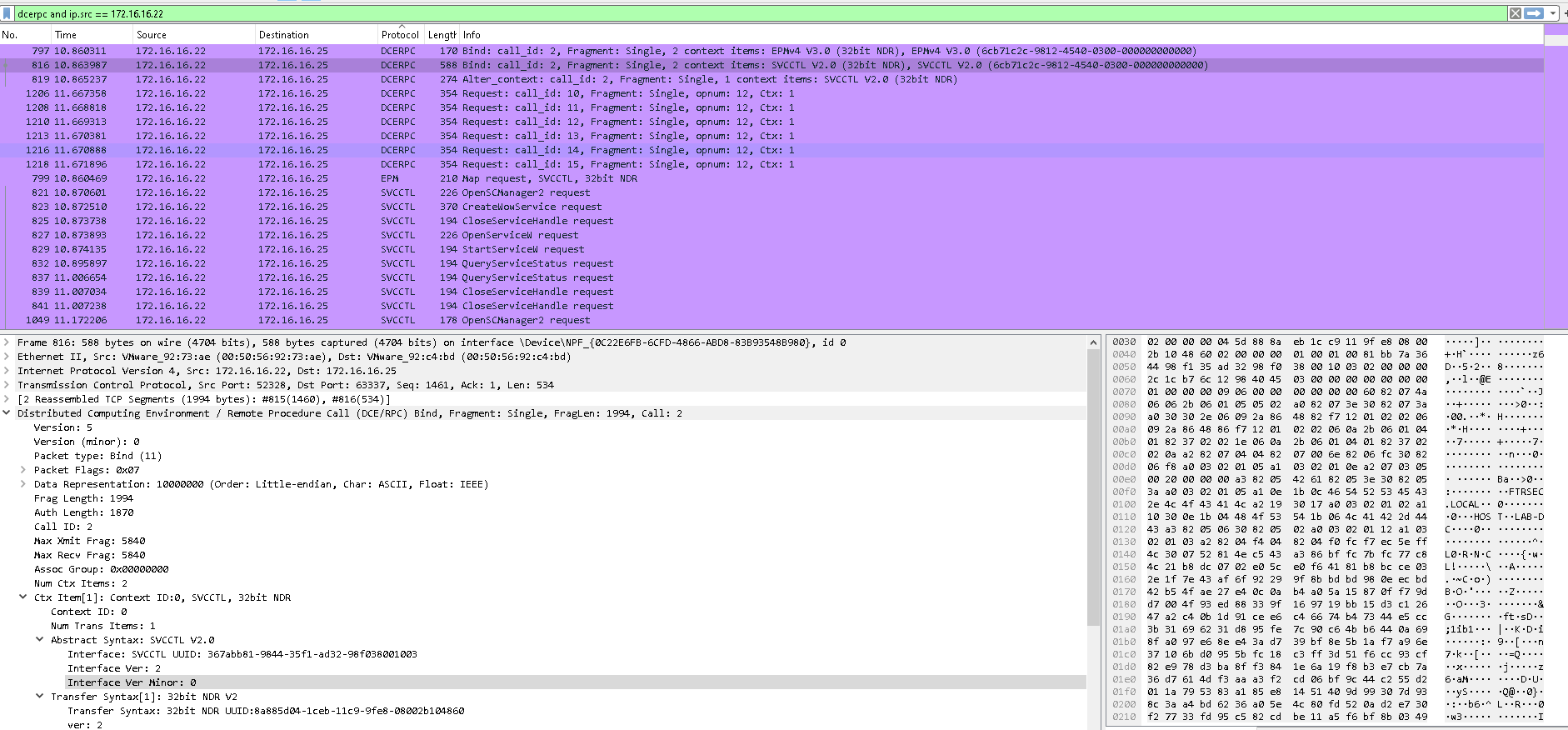Expand the Reassembled TCP Segments node
Image resolution: width=1568 pixels, height=730 pixels.
click(x=7, y=399)
